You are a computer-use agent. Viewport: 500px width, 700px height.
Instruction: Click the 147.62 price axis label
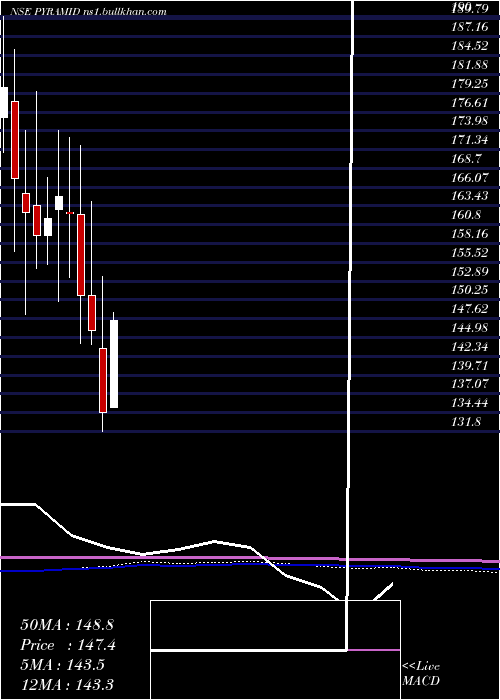[470, 309]
